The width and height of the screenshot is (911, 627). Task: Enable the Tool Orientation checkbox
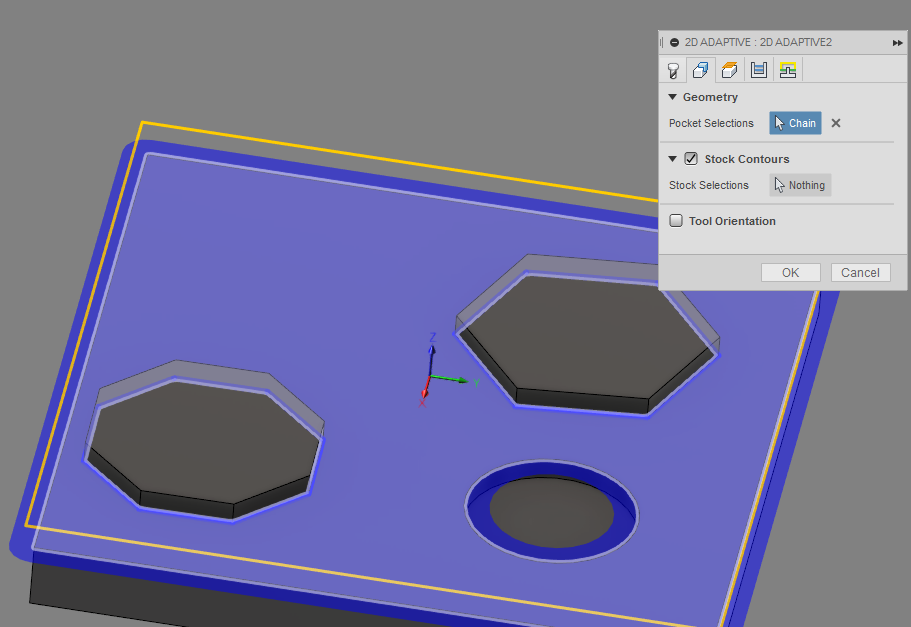676,221
